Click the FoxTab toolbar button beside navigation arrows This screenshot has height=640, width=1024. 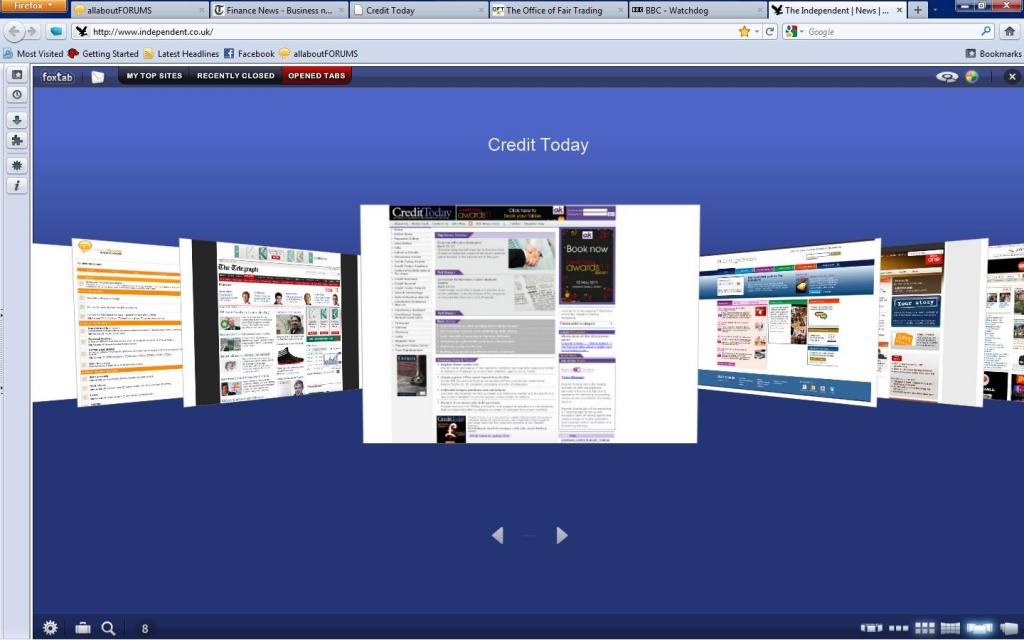coord(56,31)
